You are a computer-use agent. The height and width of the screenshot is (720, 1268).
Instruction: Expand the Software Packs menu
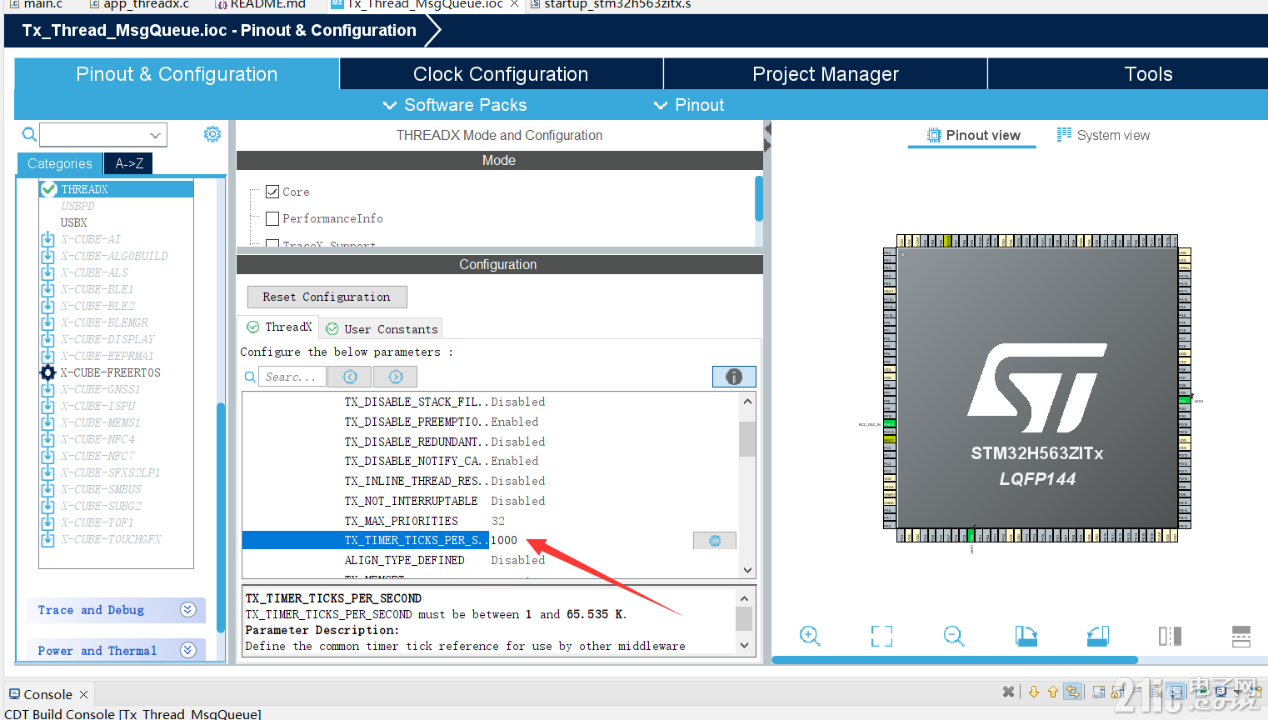click(x=455, y=105)
